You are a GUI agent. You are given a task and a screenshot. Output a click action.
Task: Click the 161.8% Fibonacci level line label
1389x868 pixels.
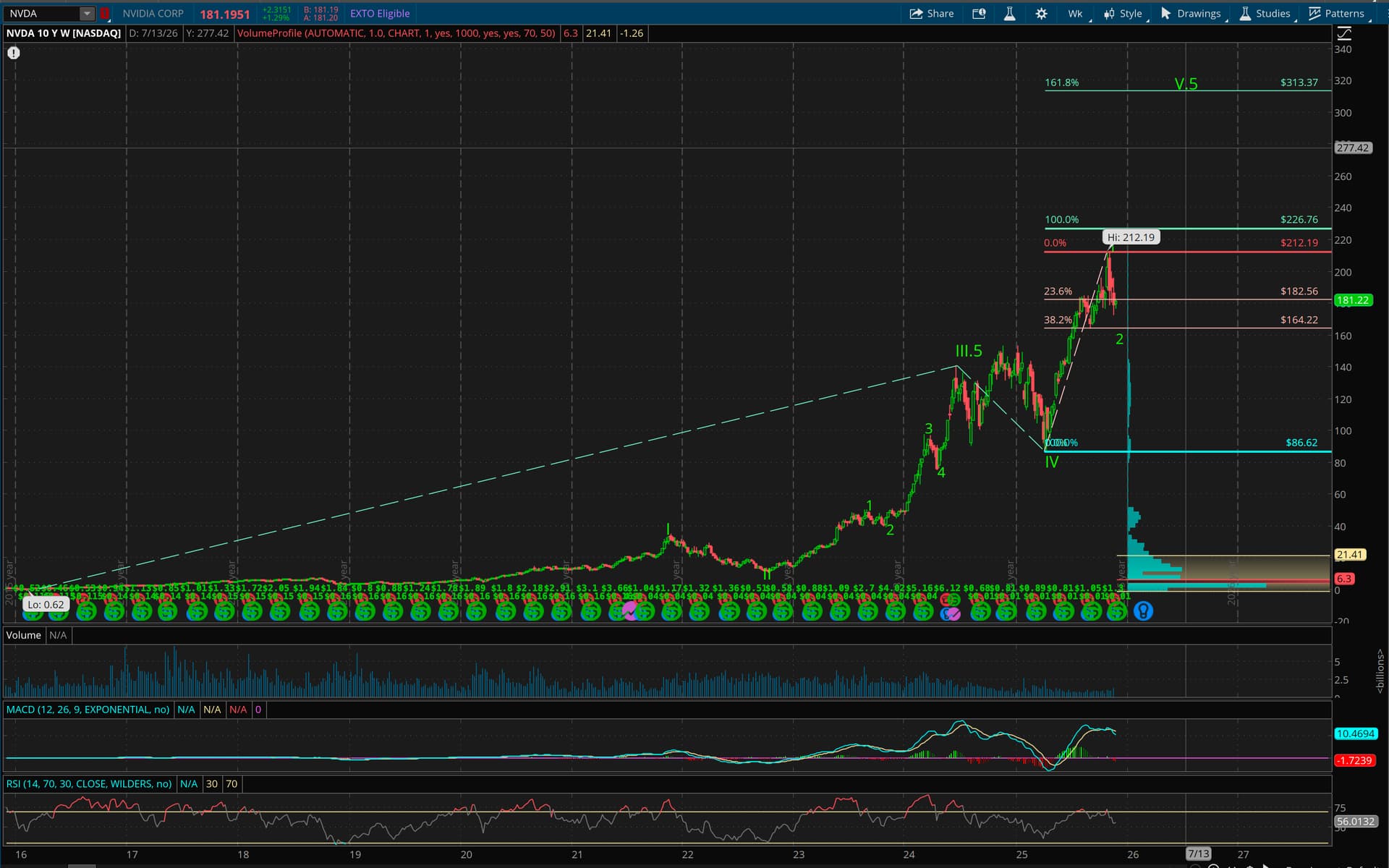(1061, 82)
